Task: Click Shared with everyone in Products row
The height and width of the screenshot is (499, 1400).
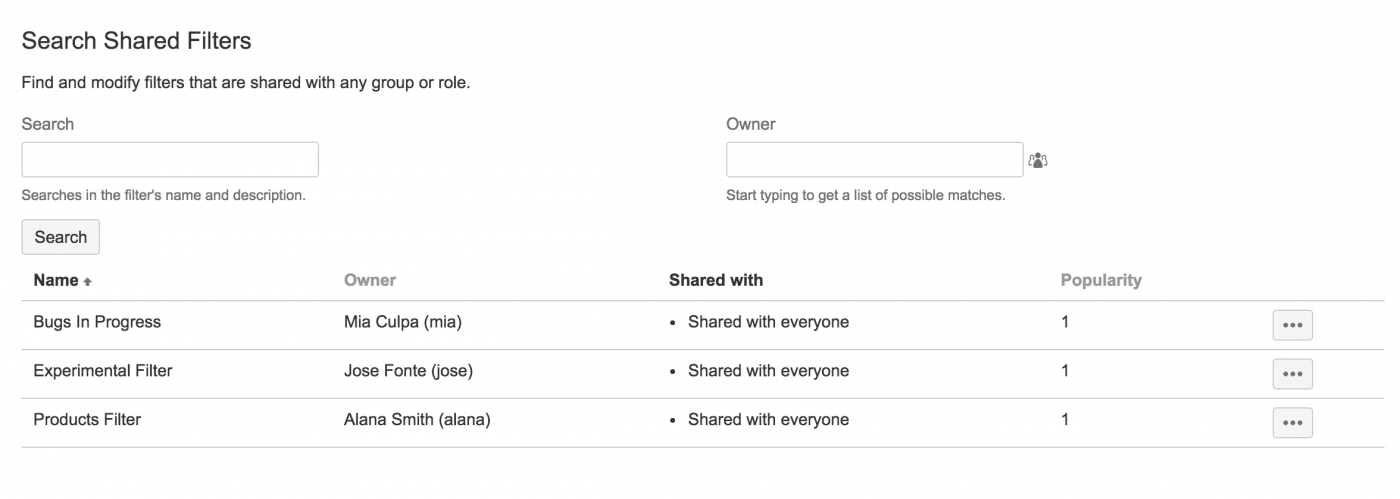Action: [x=768, y=420]
